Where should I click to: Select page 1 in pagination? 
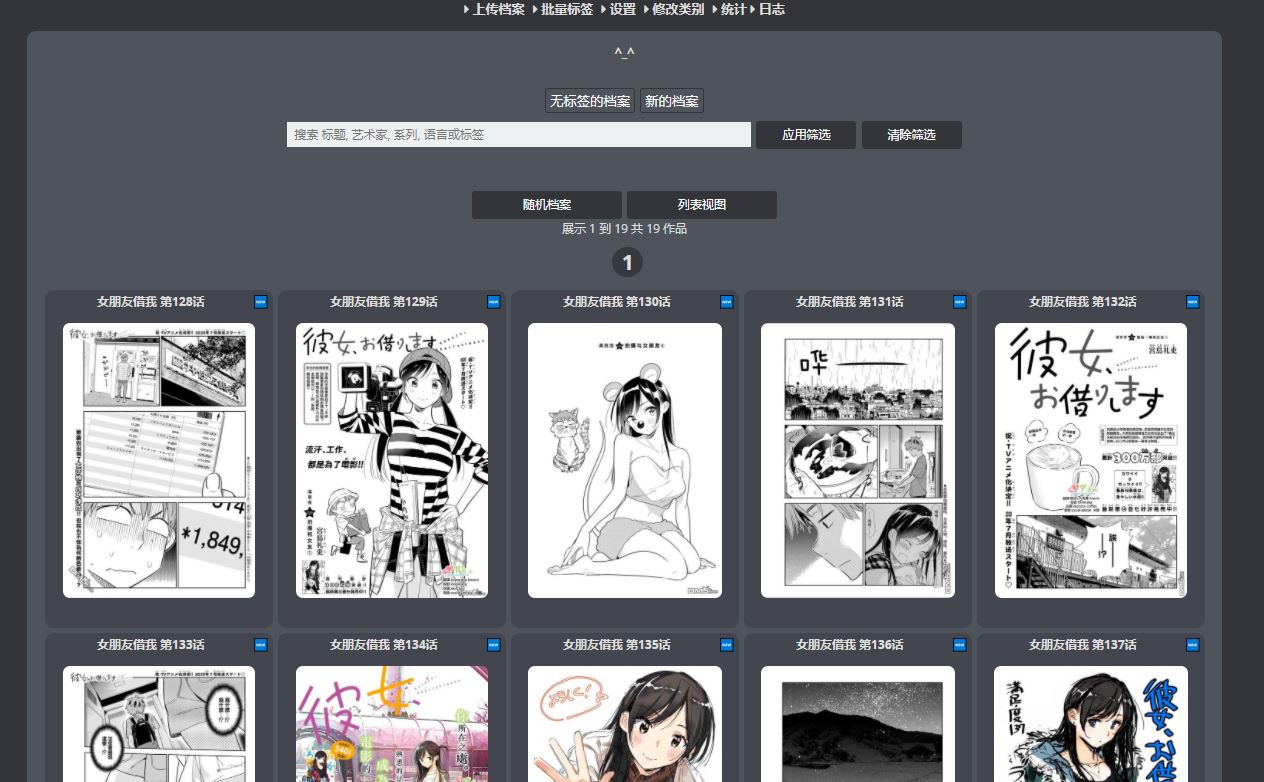[627, 263]
